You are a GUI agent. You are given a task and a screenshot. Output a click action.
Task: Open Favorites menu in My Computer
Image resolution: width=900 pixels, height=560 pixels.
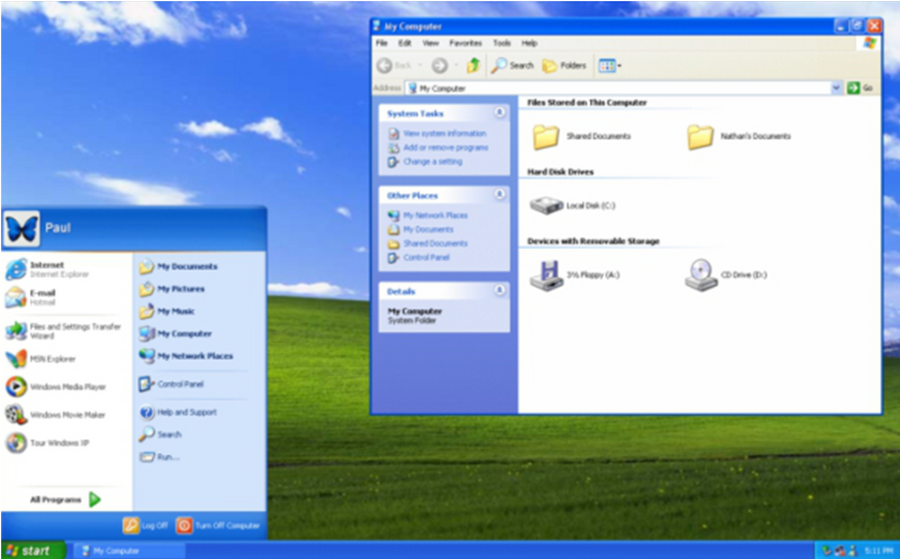[x=465, y=43]
